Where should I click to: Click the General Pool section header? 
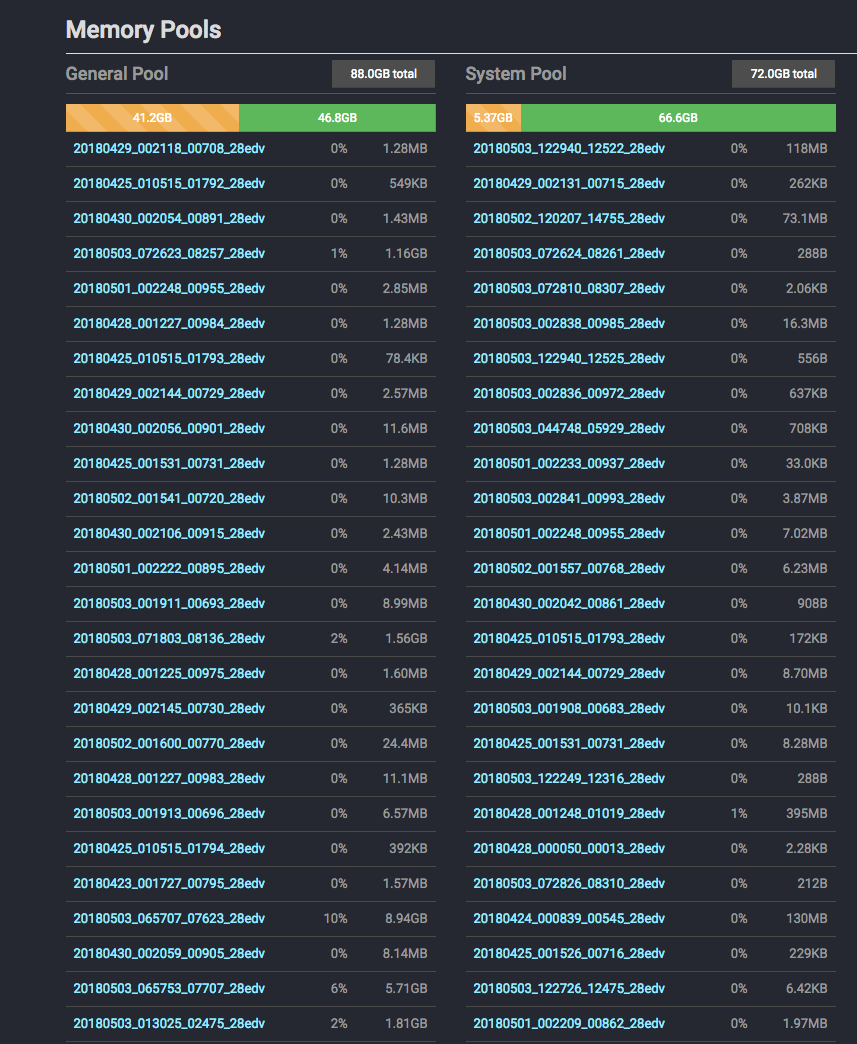pyautogui.click(x=116, y=73)
